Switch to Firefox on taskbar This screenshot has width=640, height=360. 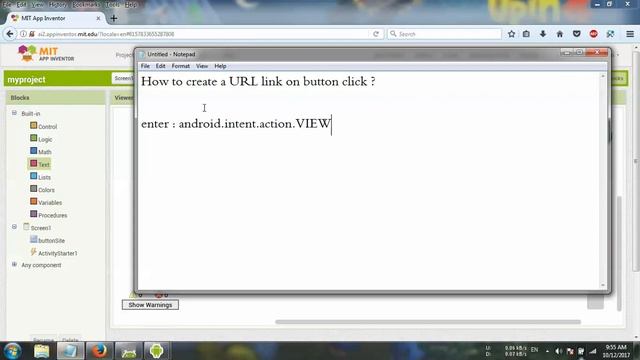click(x=99, y=351)
